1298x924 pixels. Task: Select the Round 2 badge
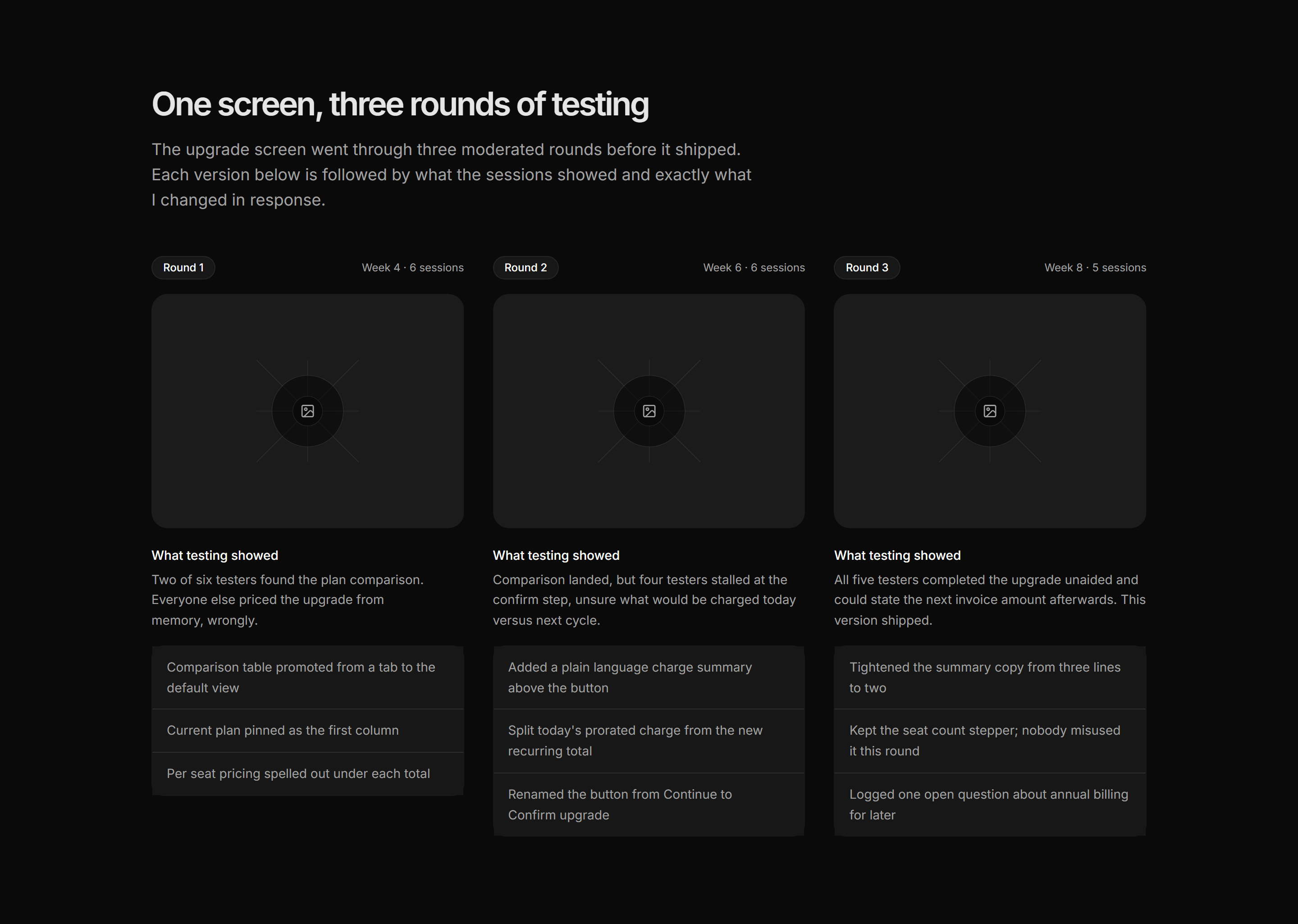[x=526, y=267]
